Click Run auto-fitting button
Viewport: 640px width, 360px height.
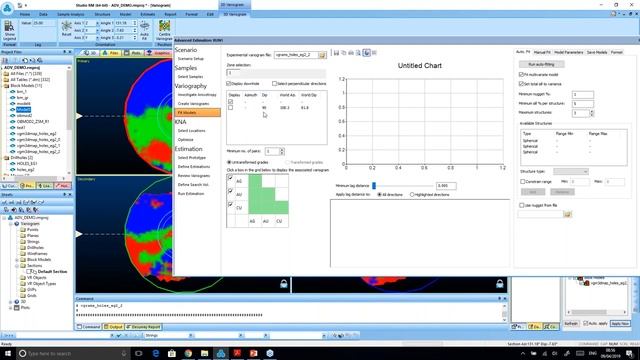click(541, 64)
